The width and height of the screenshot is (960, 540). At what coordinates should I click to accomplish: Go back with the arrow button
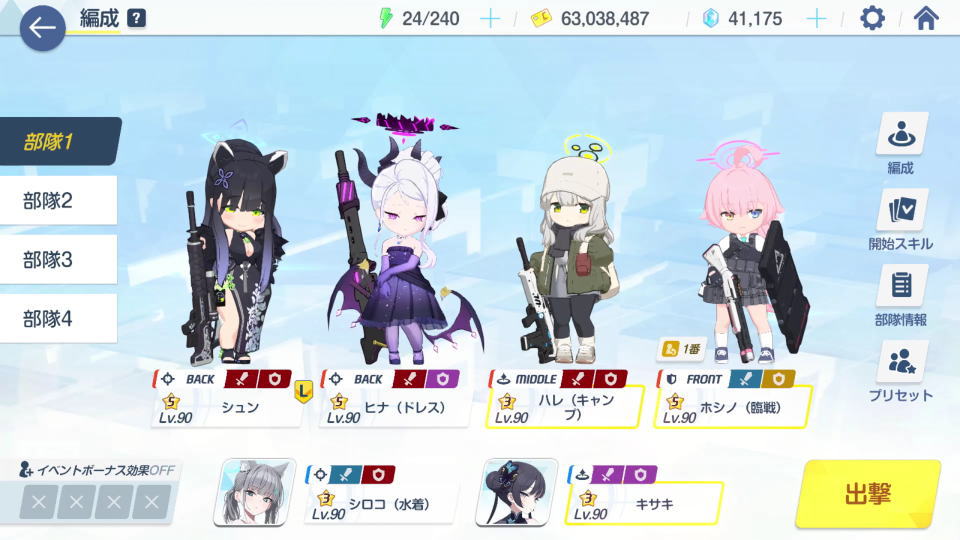42,28
